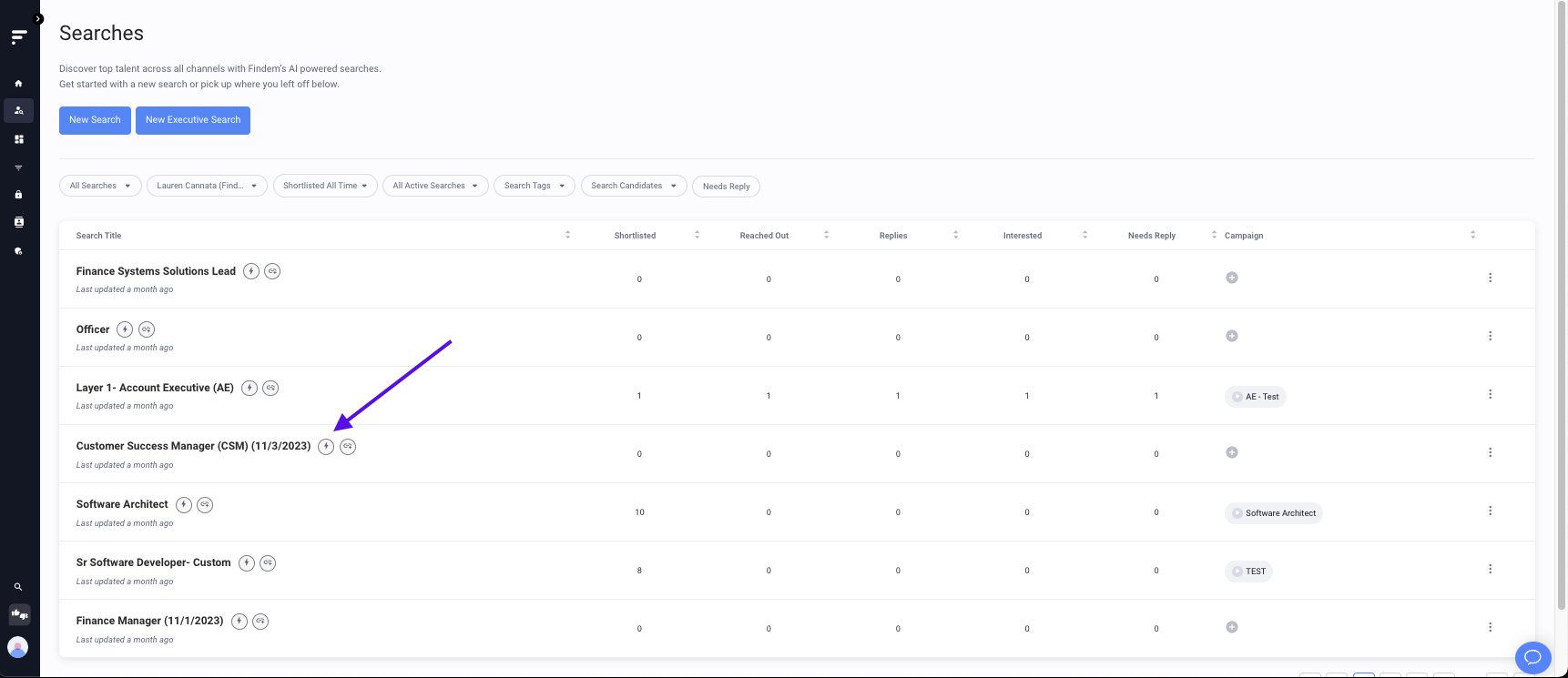Sort by the Reached Out column header

[764, 236]
